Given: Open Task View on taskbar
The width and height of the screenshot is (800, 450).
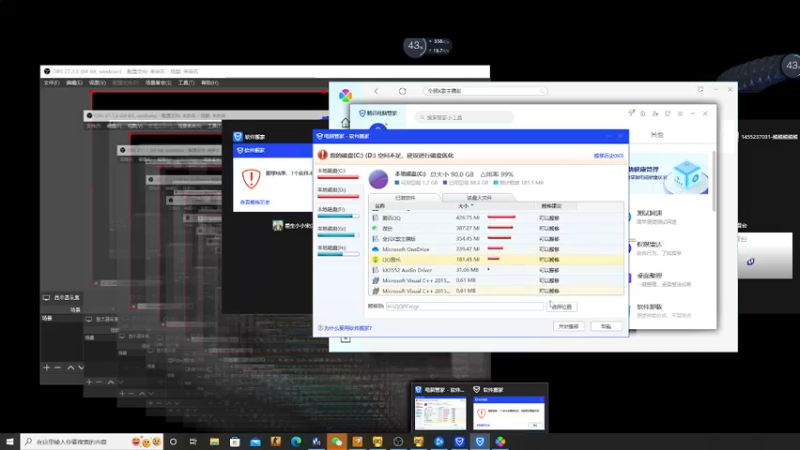Looking at the screenshot, I should click(x=193, y=441).
